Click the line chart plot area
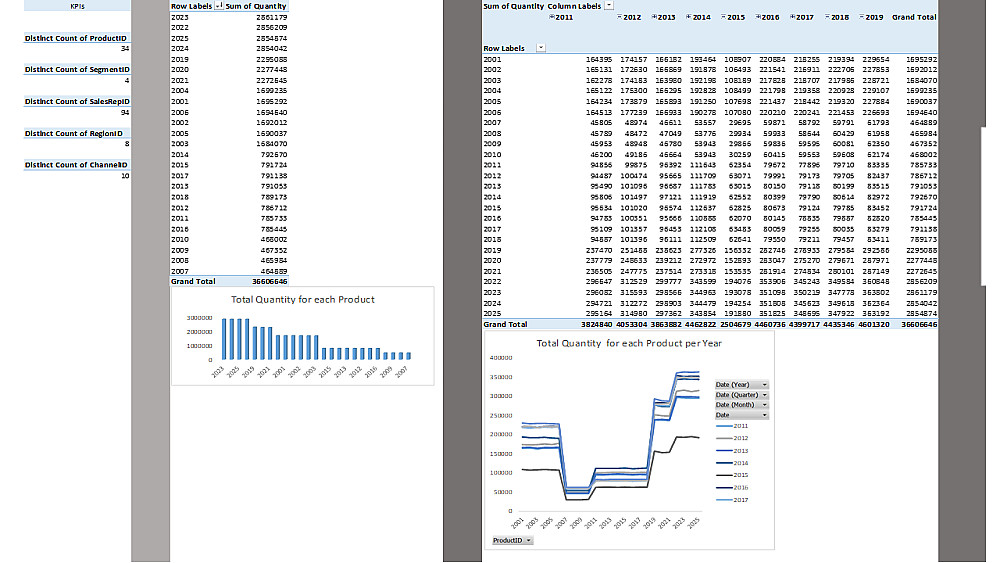1000x563 pixels. click(x=609, y=434)
